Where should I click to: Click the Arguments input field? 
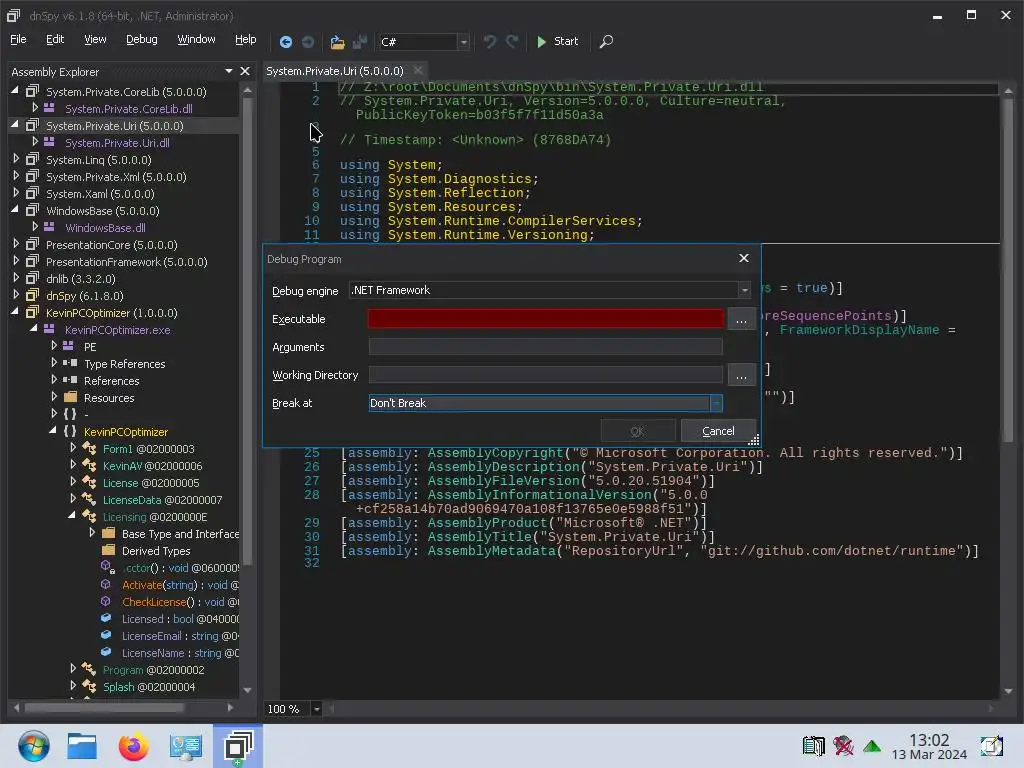coord(546,347)
